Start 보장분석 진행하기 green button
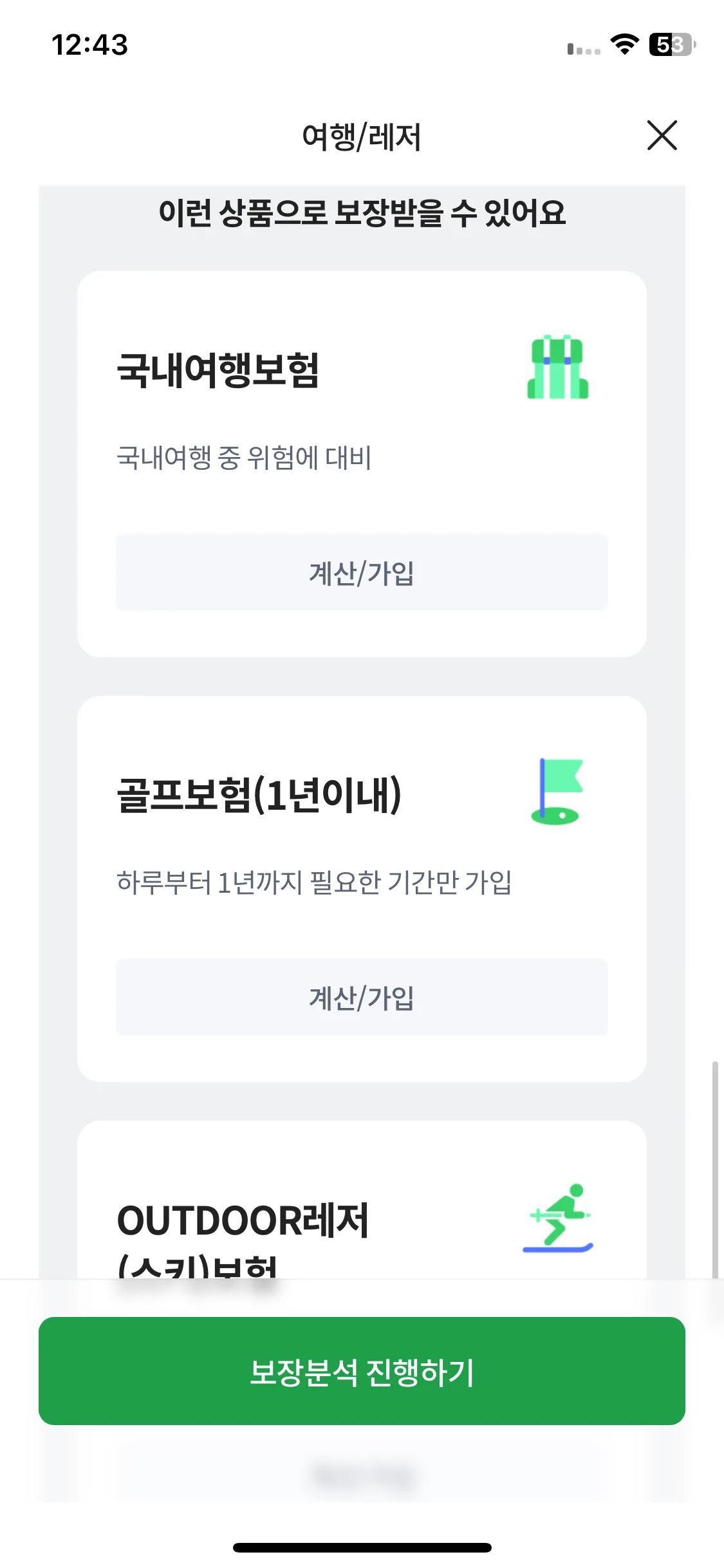 click(362, 1371)
